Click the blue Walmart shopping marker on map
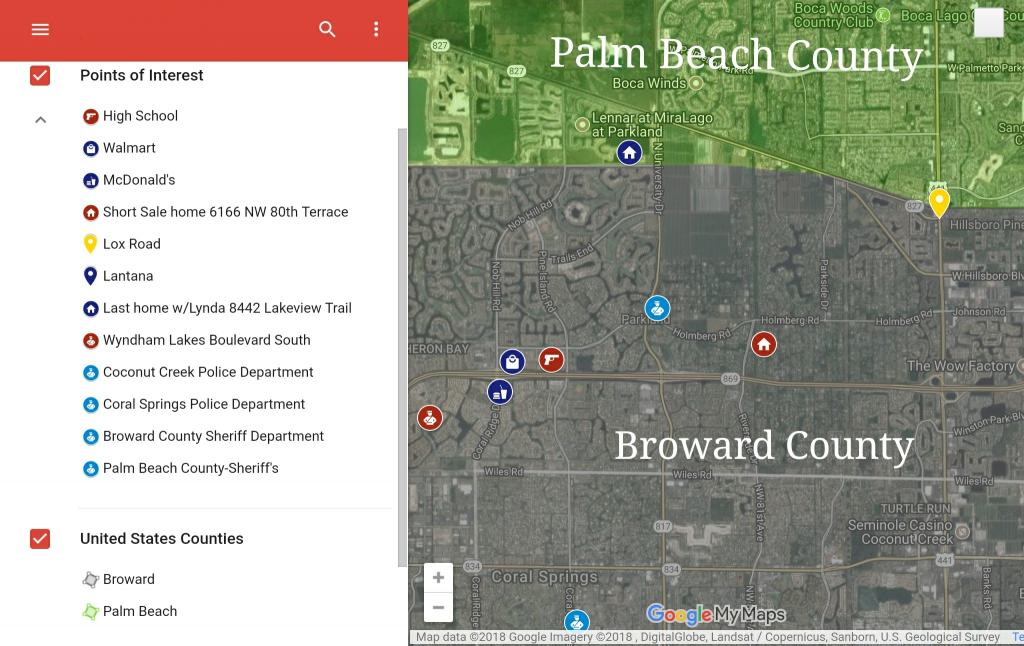Viewport: 1024px width, 646px height. pos(512,361)
